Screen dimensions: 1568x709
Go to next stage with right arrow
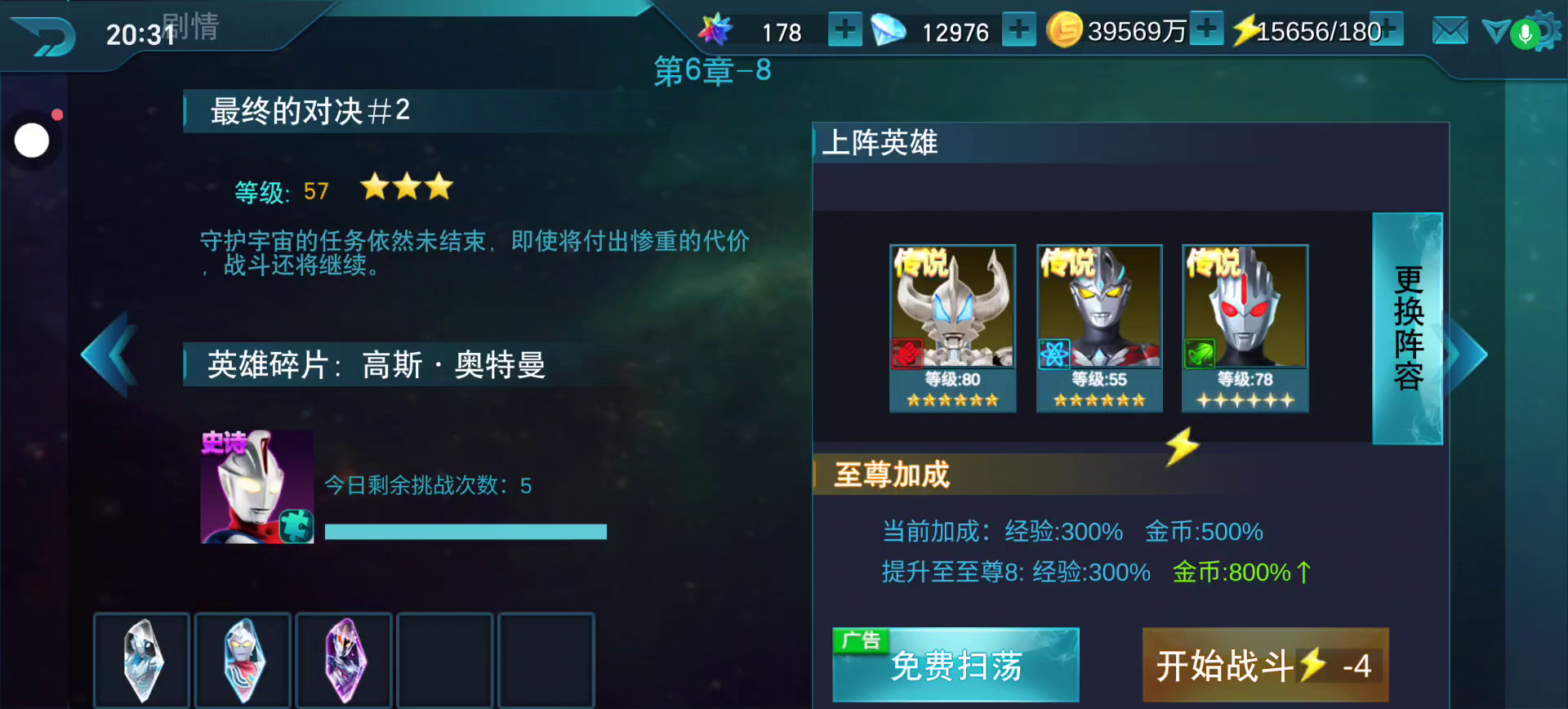point(1467,354)
